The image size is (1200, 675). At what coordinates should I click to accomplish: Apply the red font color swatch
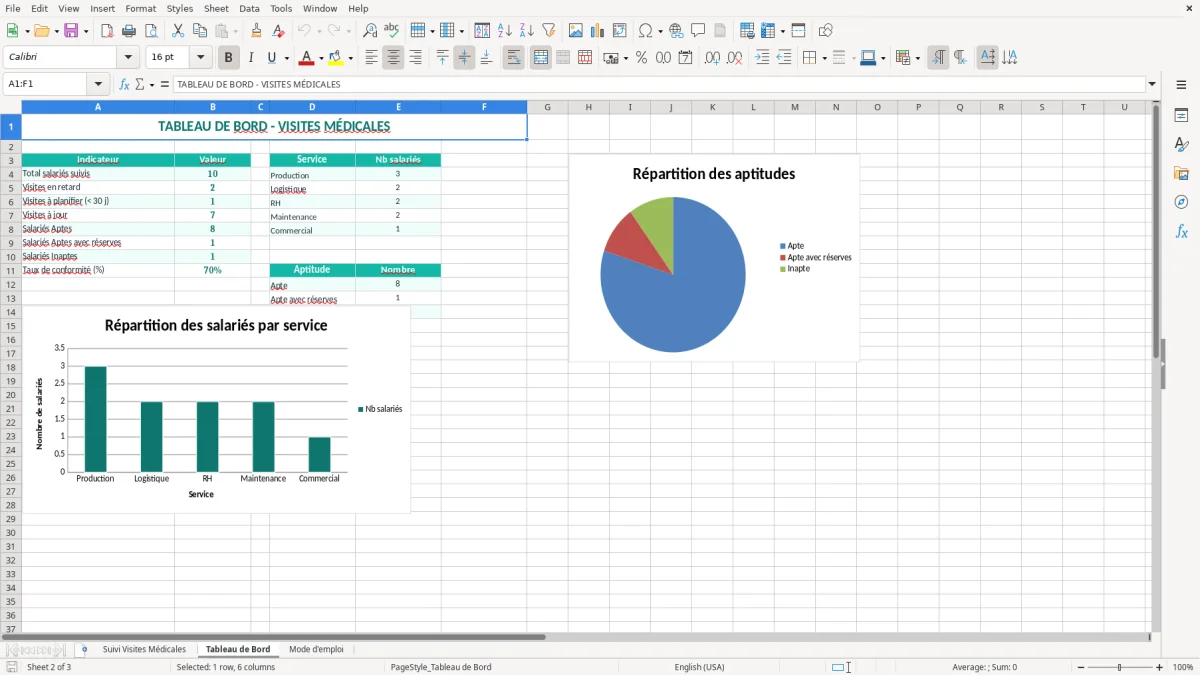[307, 58]
